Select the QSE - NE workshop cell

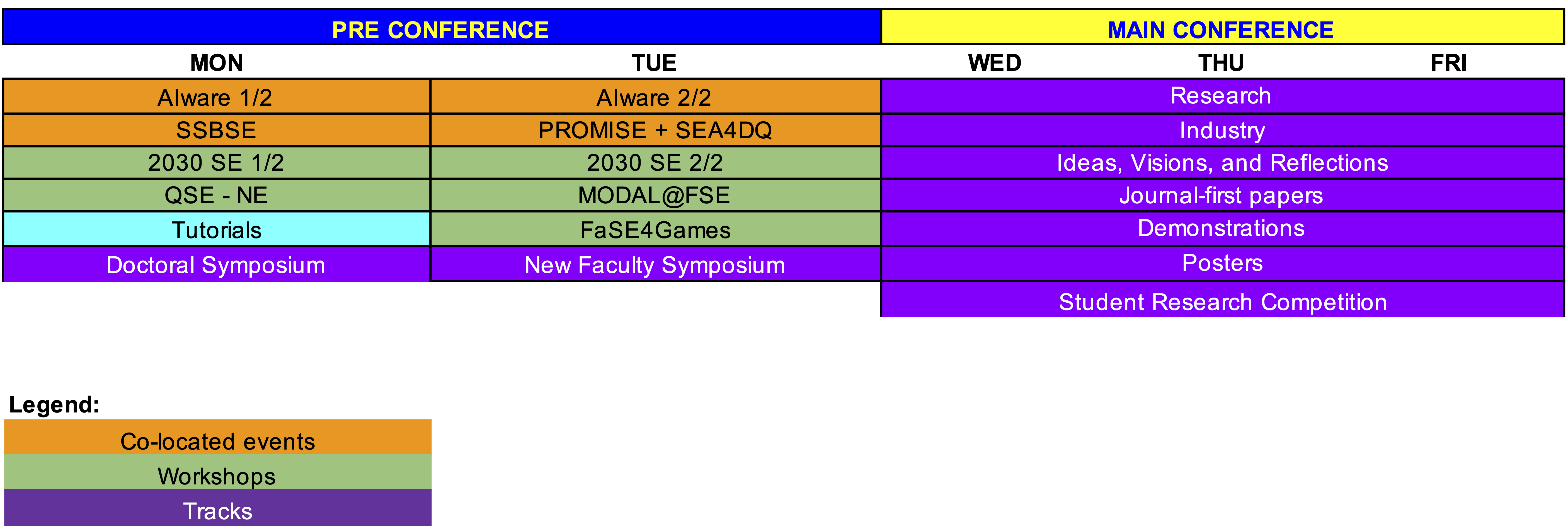point(217,195)
